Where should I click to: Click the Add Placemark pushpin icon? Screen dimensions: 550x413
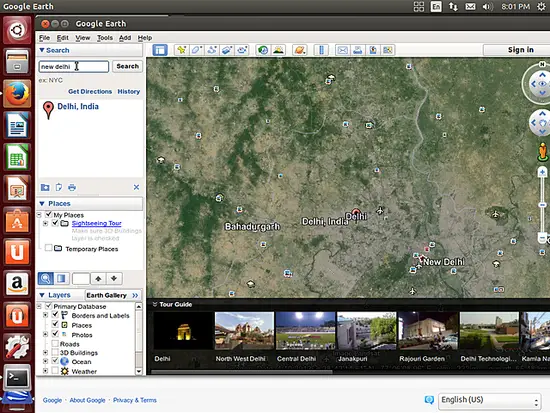click(181, 50)
